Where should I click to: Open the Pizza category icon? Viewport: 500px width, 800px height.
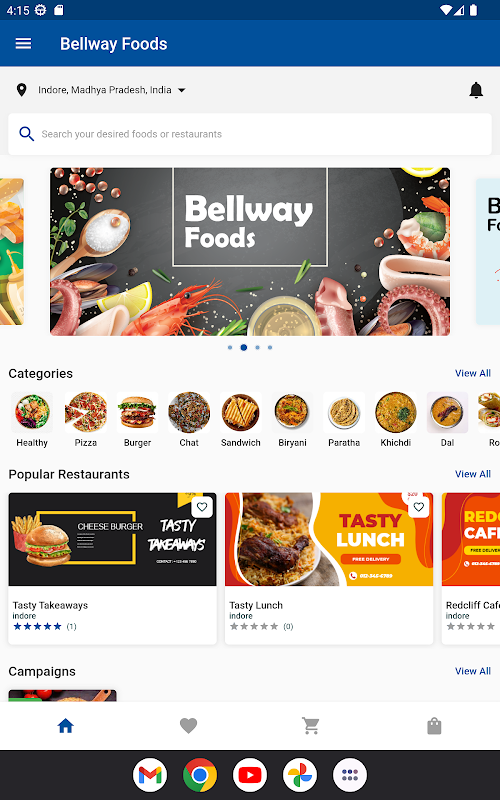click(x=86, y=412)
